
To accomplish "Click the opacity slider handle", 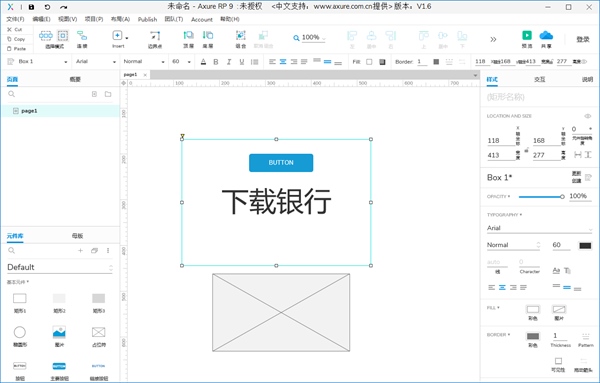I will (562, 197).
